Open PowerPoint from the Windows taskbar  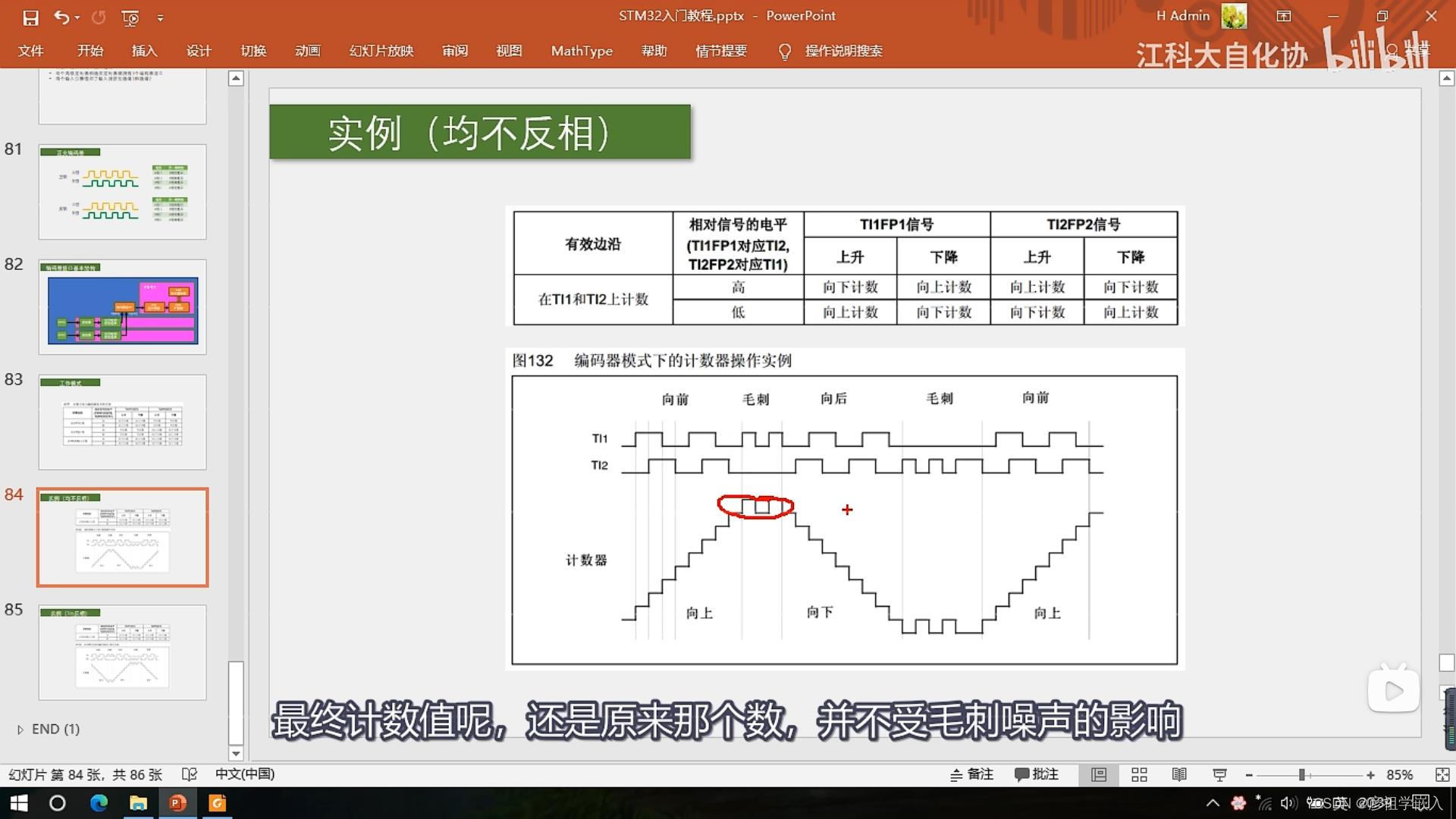(x=177, y=803)
